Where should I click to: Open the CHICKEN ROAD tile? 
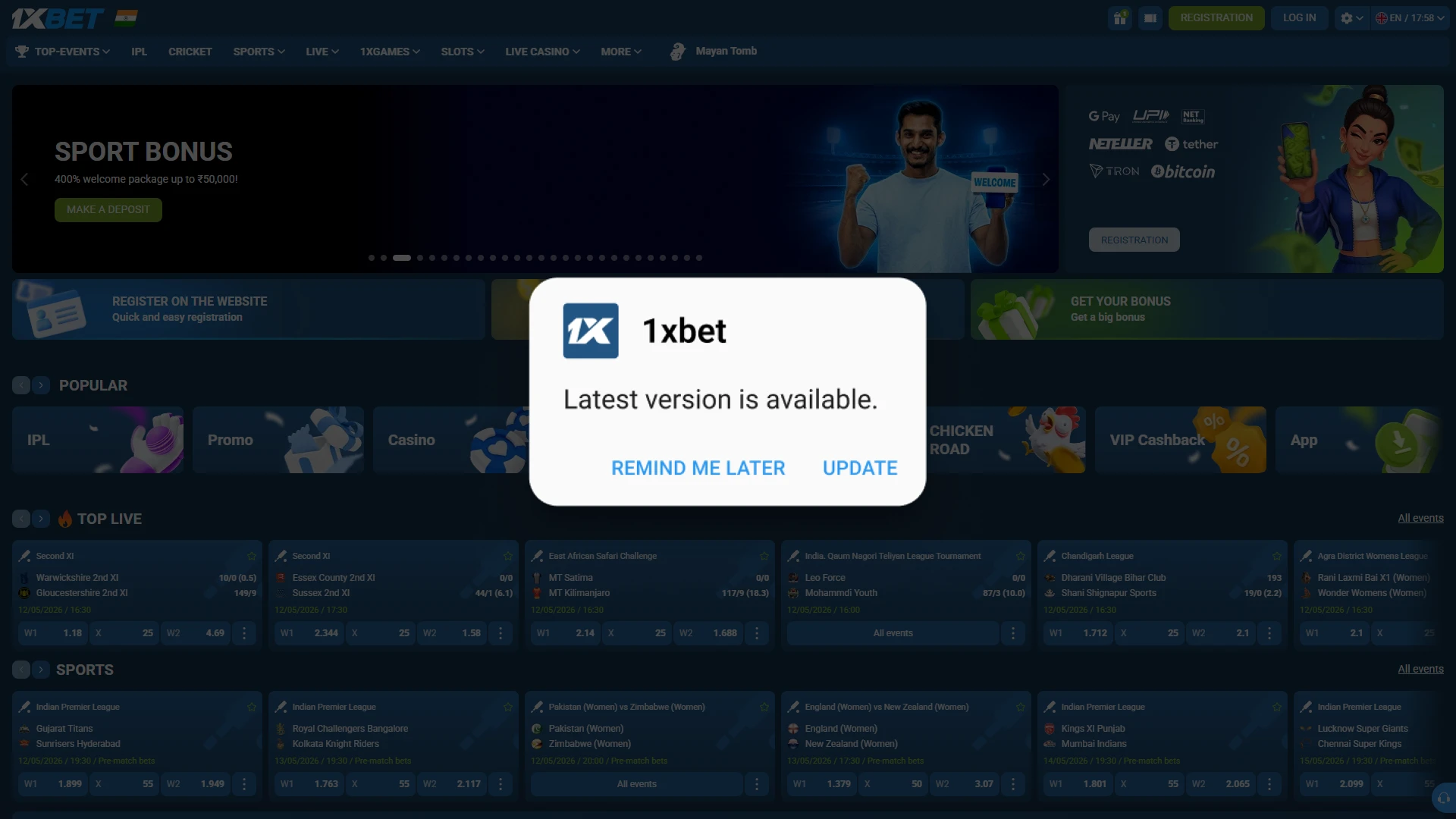pyautogui.click(x=1006, y=440)
